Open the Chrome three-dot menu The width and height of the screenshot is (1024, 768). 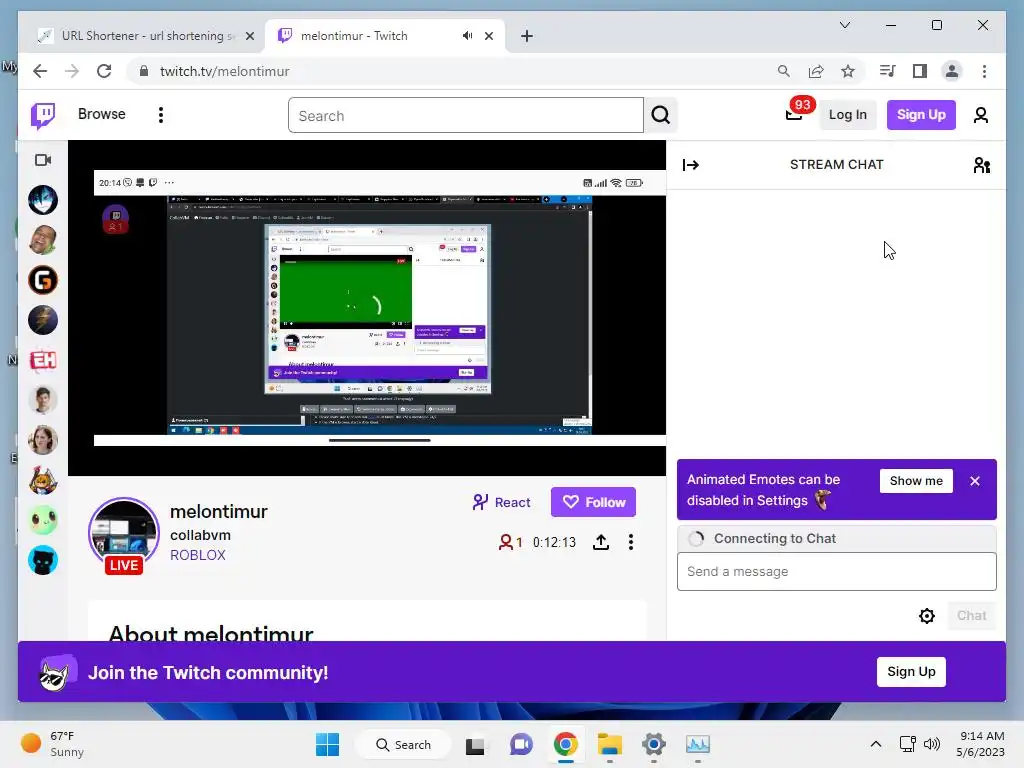point(984,71)
